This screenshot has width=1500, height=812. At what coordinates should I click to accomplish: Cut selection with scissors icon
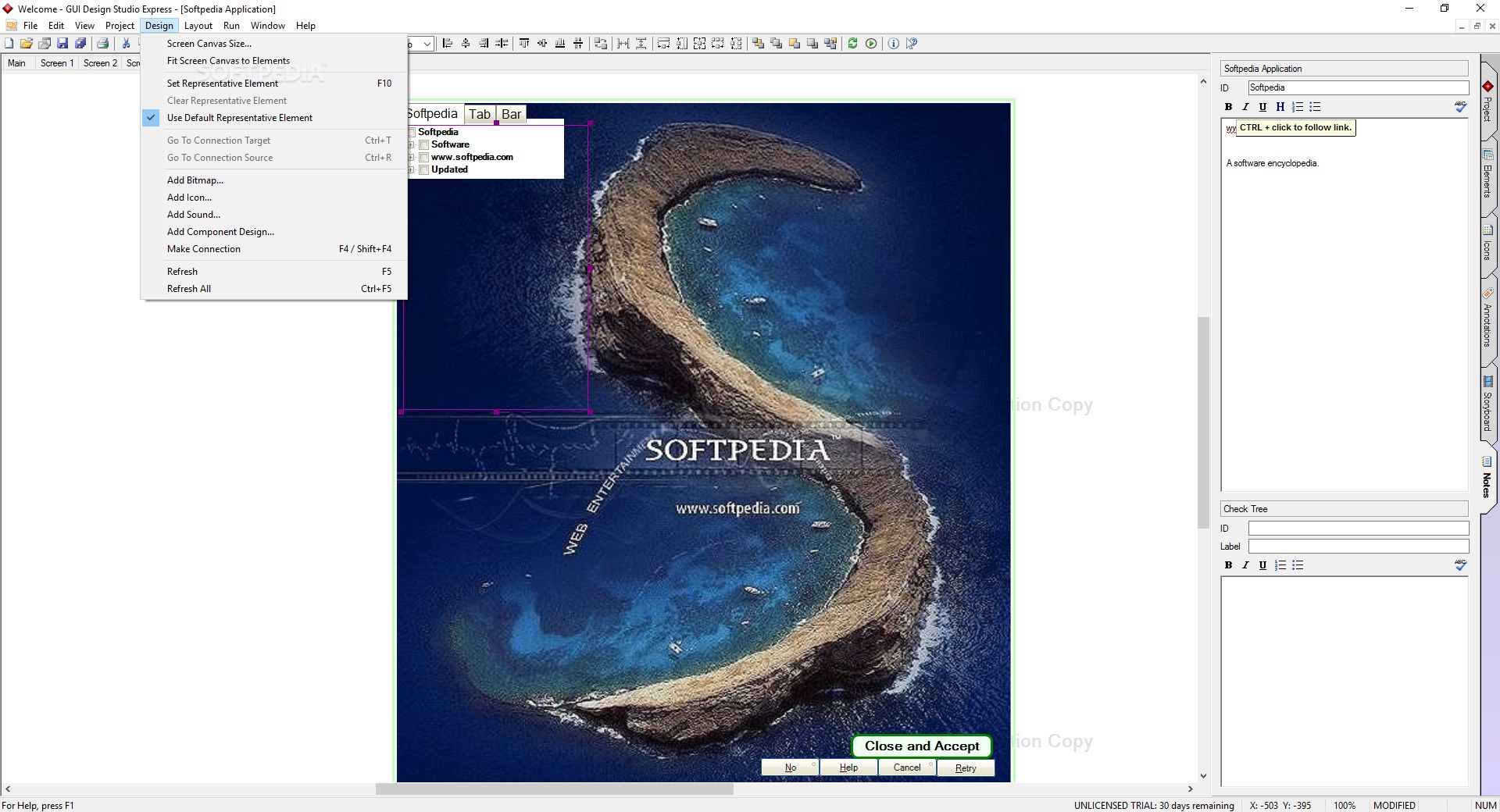(126, 44)
